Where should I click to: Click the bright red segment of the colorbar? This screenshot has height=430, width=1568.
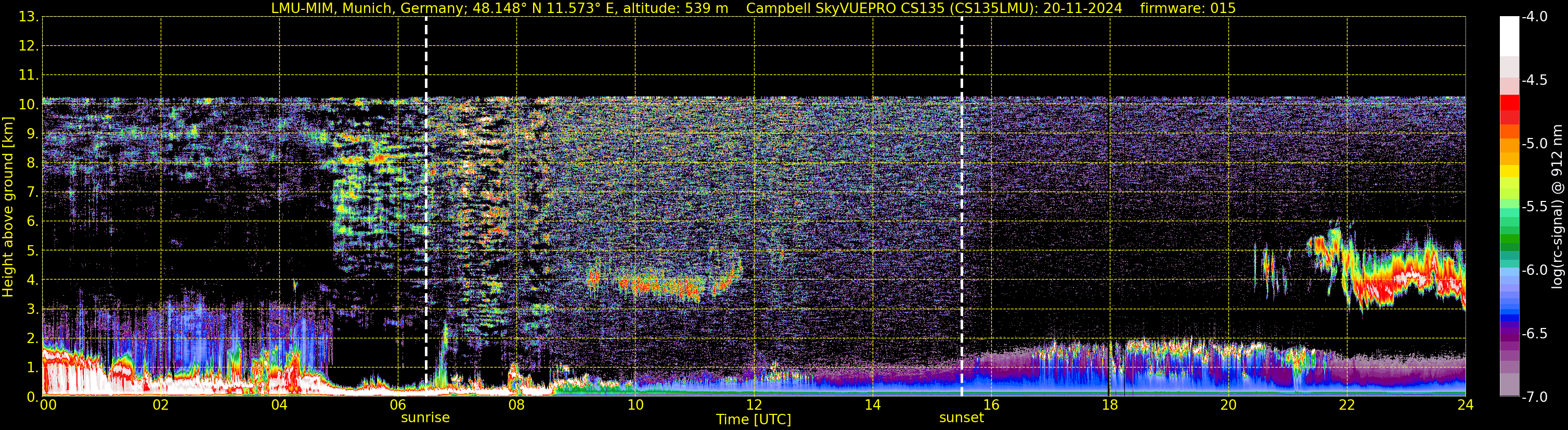point(1509,103)
